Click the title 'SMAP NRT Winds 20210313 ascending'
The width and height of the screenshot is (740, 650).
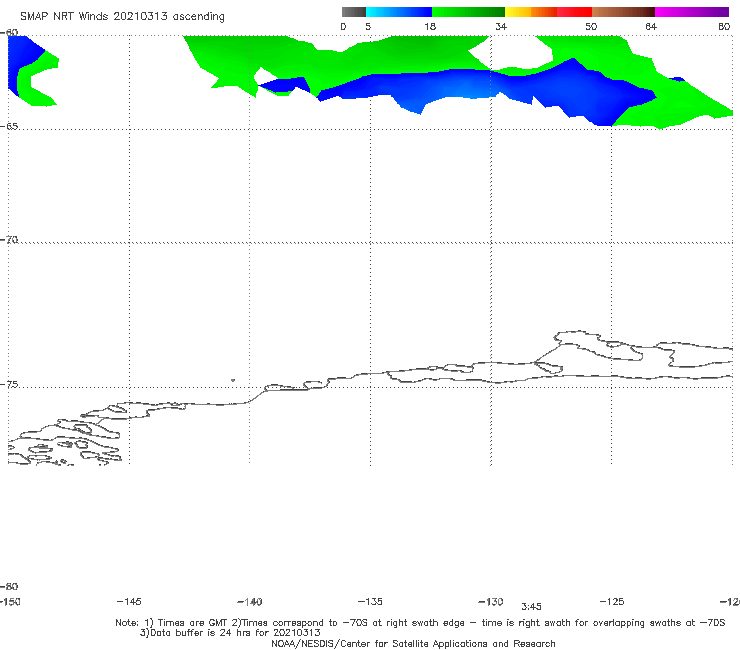coord(122,17)
